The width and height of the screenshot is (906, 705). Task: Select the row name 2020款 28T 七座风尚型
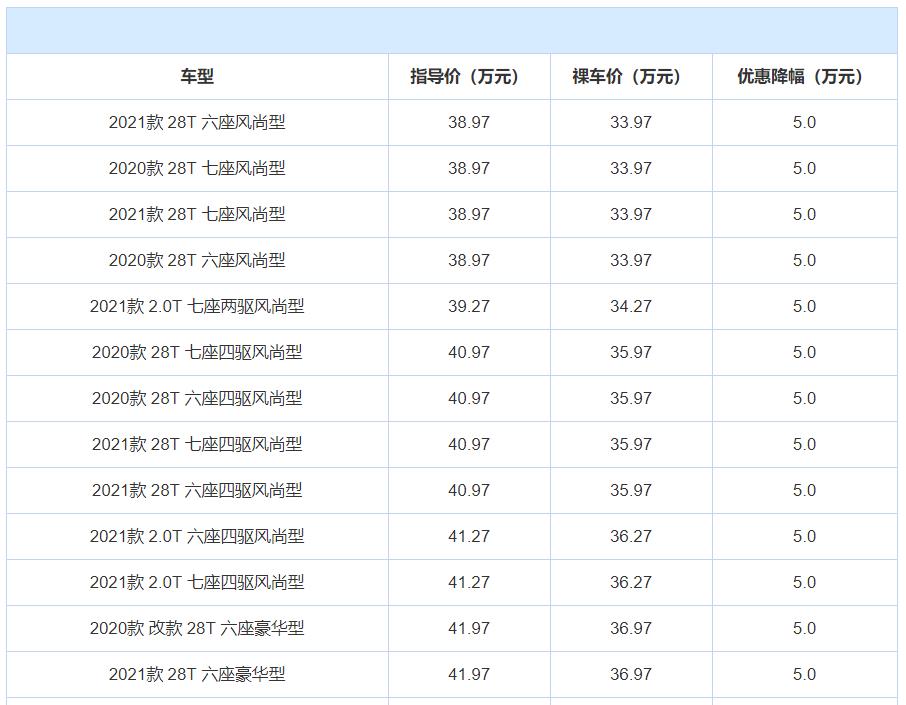point(197,168)
